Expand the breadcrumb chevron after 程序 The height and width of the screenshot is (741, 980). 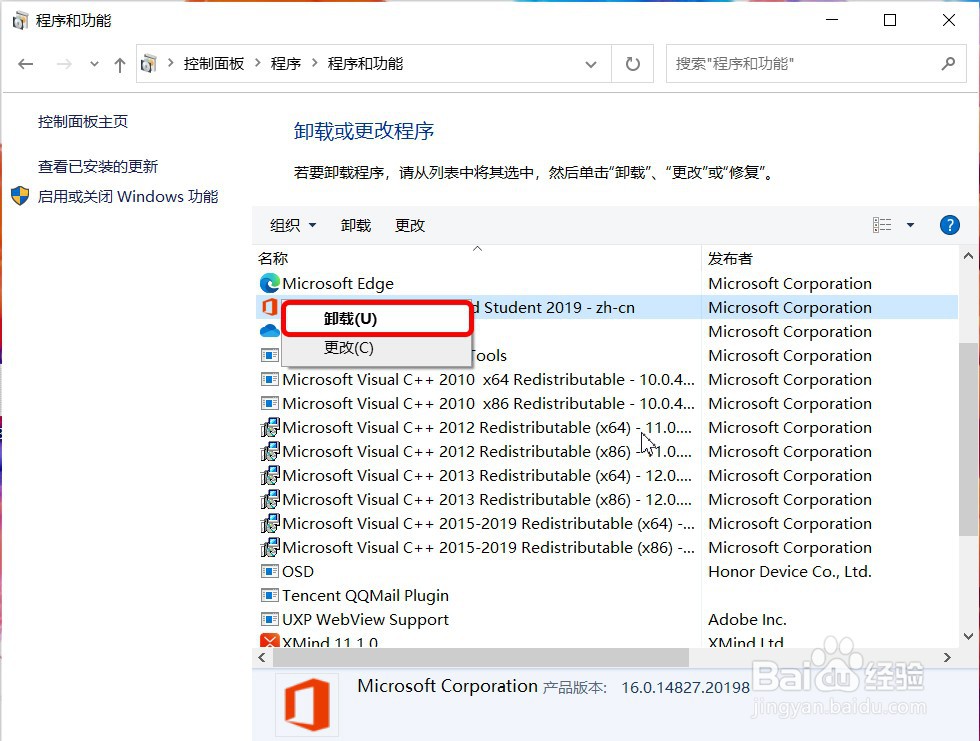tap(314, 64)
